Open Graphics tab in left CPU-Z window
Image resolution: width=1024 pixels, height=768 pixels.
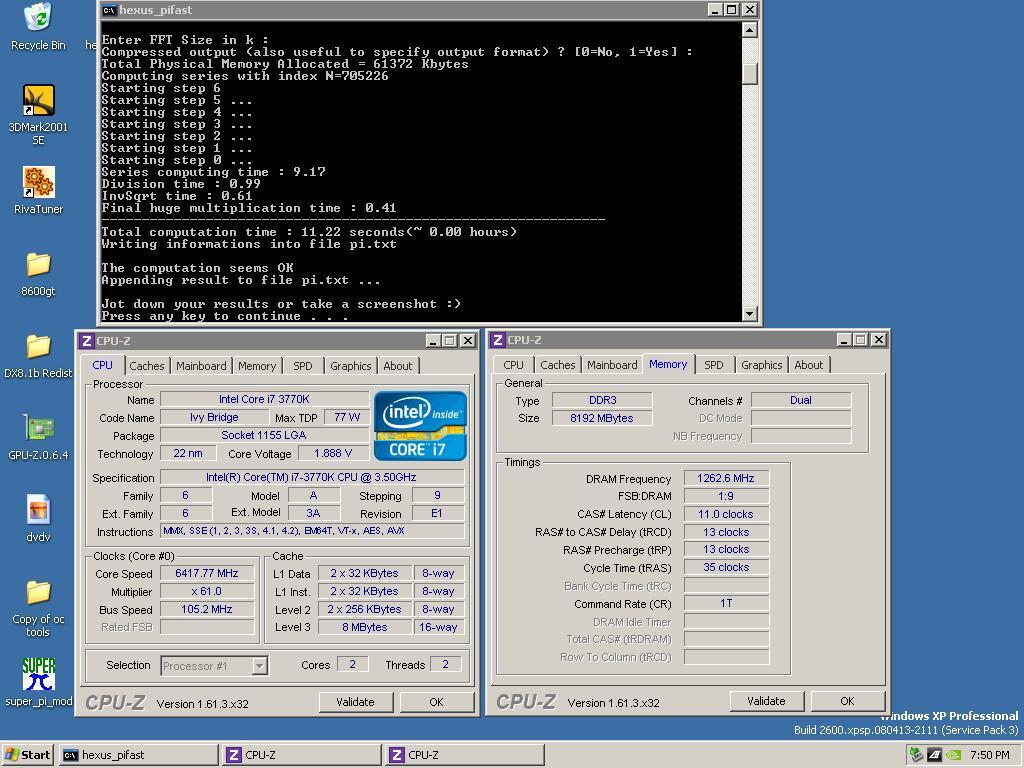pyautogui.click(x=351, y=366)
